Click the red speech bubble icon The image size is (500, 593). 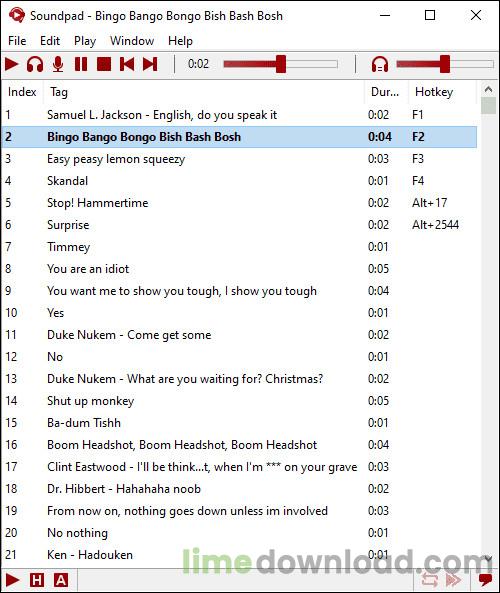coord(485,580)
